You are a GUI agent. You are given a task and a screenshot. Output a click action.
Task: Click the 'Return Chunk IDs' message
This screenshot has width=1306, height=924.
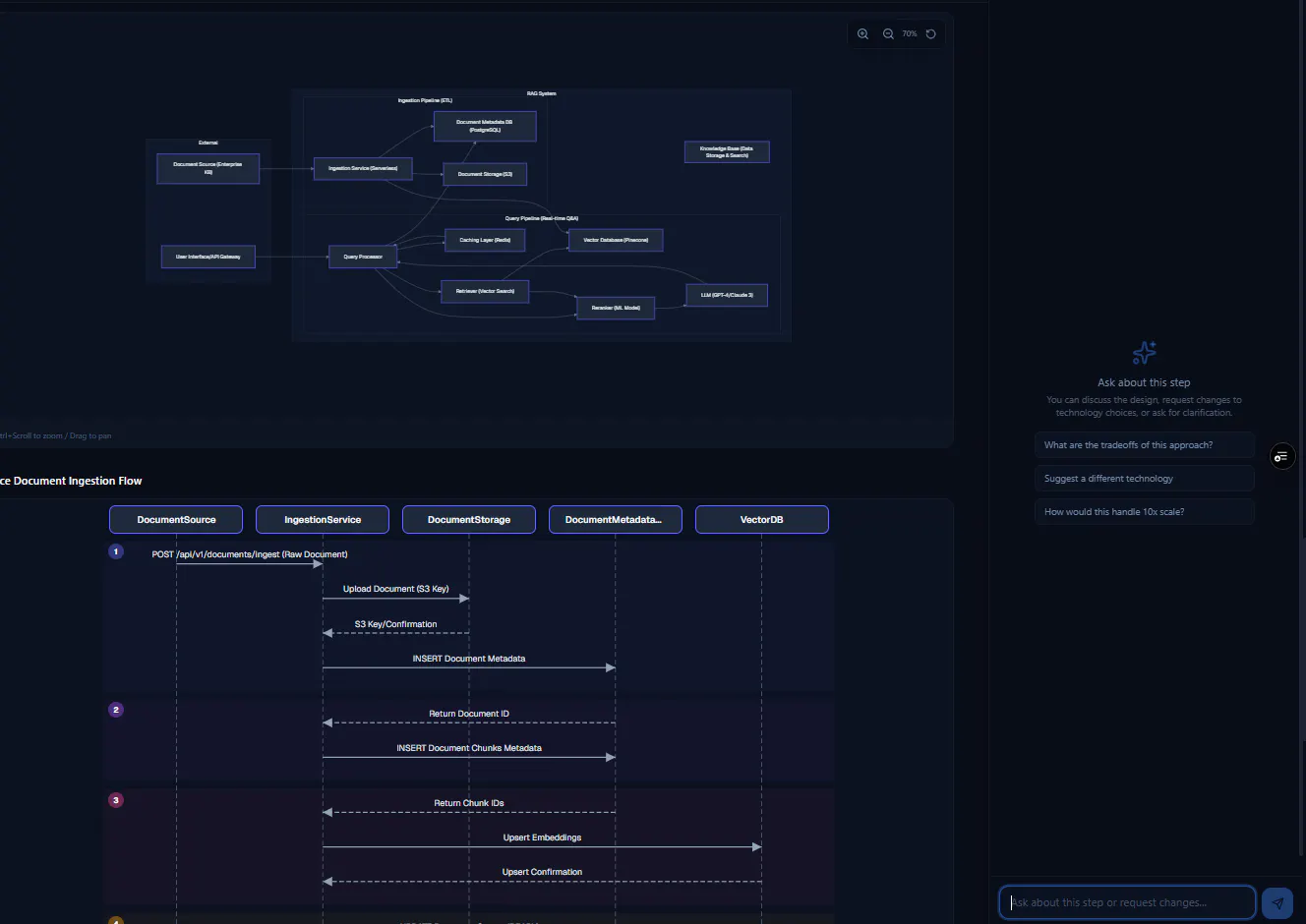(469, 803)
